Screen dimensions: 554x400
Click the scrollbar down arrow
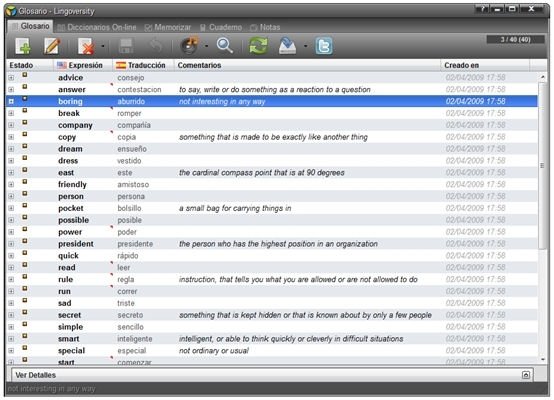(543, 359)
